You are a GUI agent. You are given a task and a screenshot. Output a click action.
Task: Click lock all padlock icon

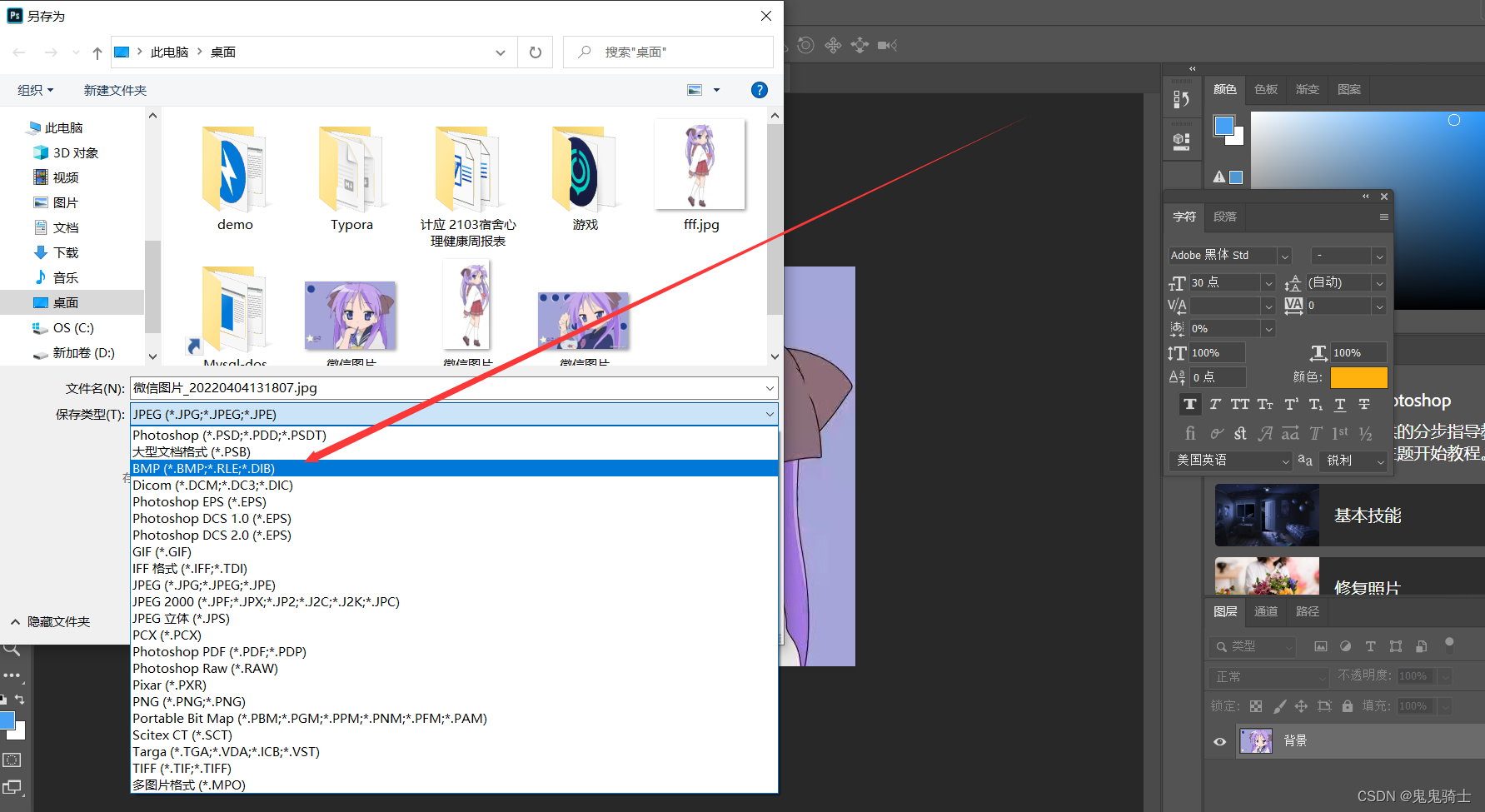pyautogui.click(x=1348, y=706)
